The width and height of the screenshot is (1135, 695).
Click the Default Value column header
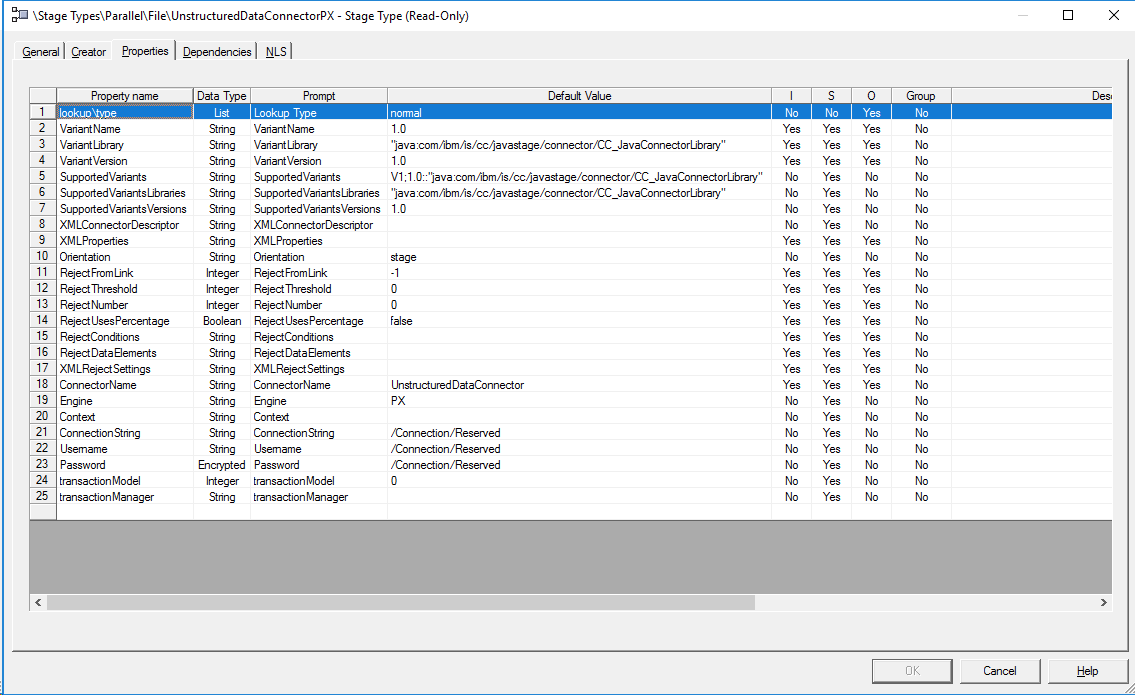point(579,96)
